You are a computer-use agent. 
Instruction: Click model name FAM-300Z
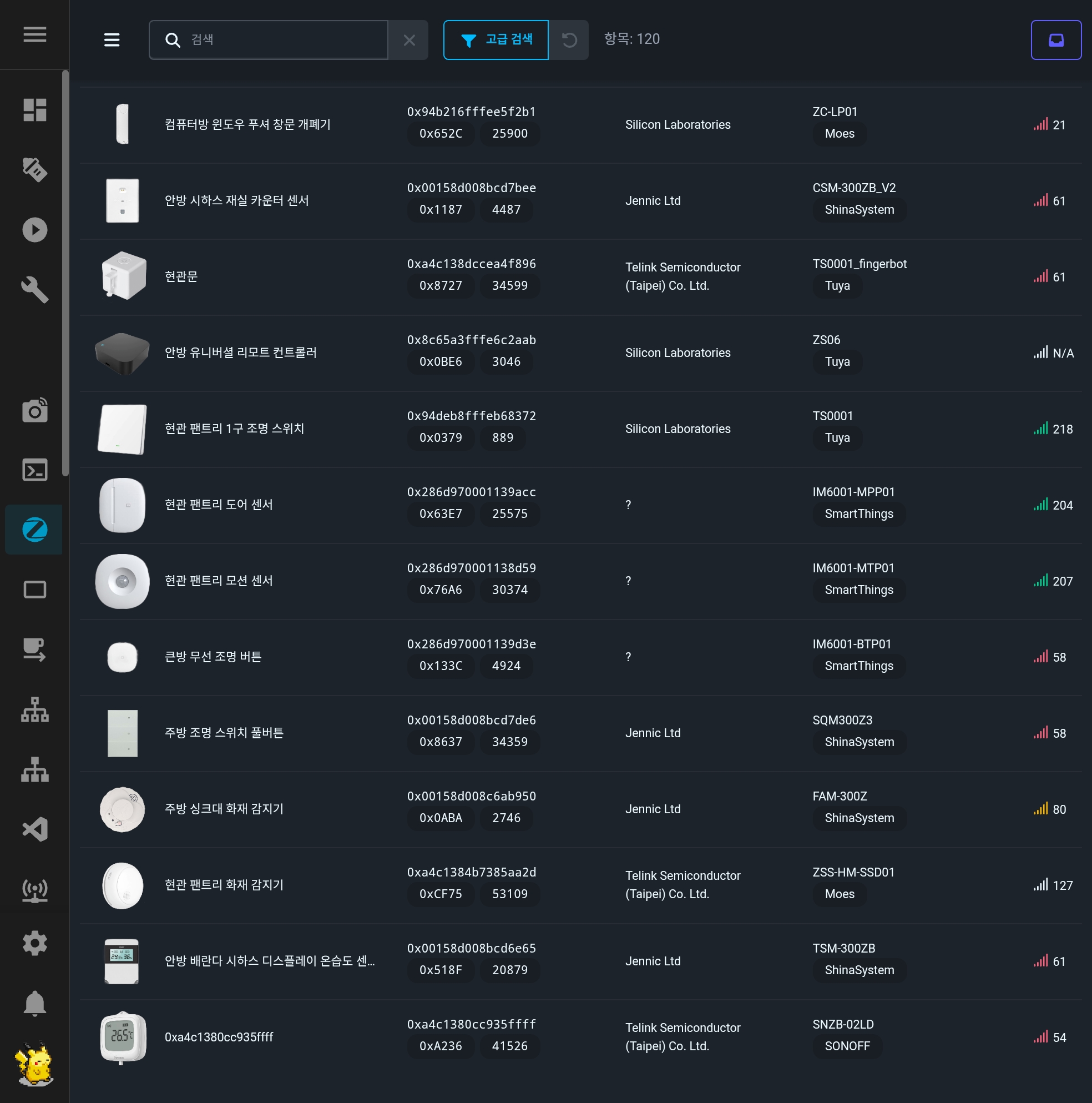coord(840,797)
